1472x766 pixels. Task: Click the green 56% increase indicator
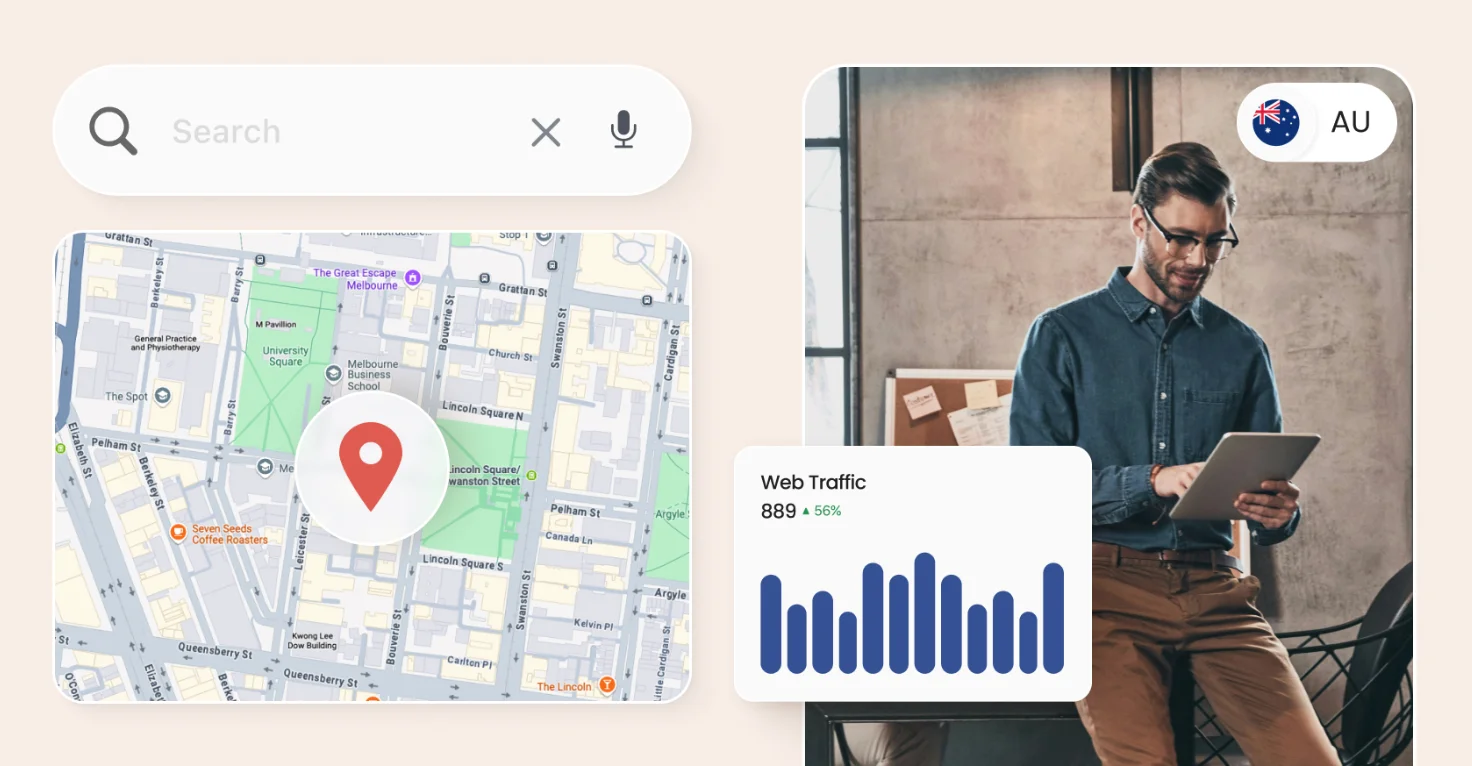click(x=824, y=511)
